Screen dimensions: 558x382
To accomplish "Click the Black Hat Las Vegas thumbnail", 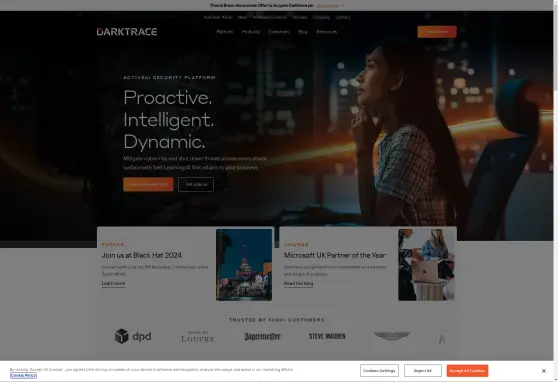I will [x=244, y=265].
